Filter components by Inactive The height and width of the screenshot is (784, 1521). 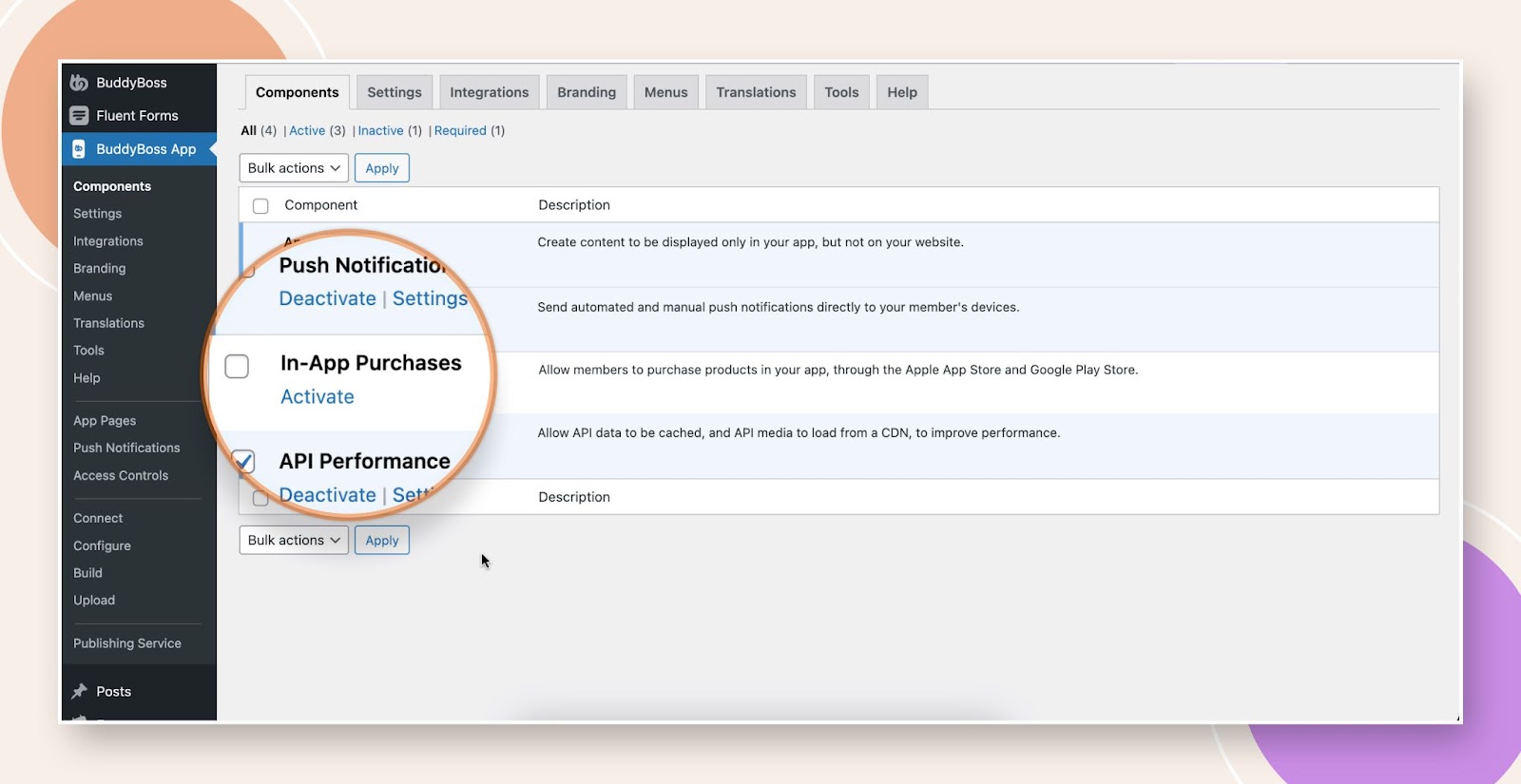click(380, 131)
